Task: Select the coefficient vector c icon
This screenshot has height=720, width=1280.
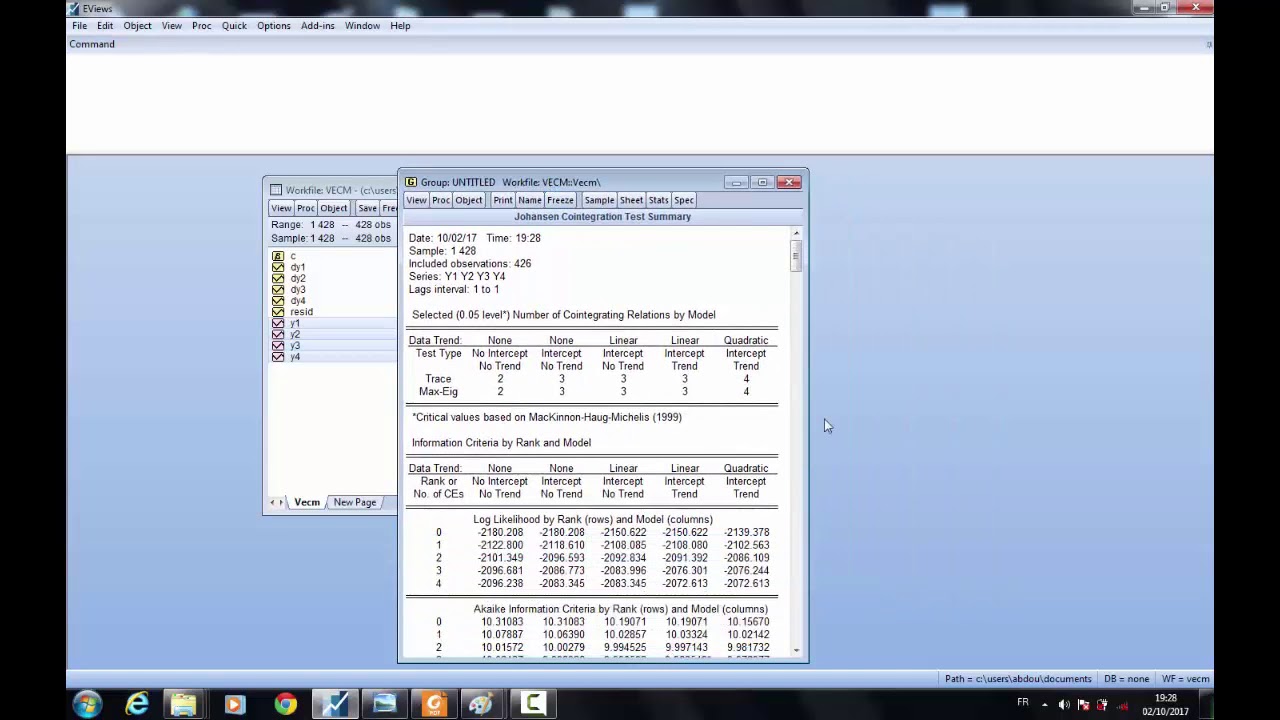Action: [278, 256]
